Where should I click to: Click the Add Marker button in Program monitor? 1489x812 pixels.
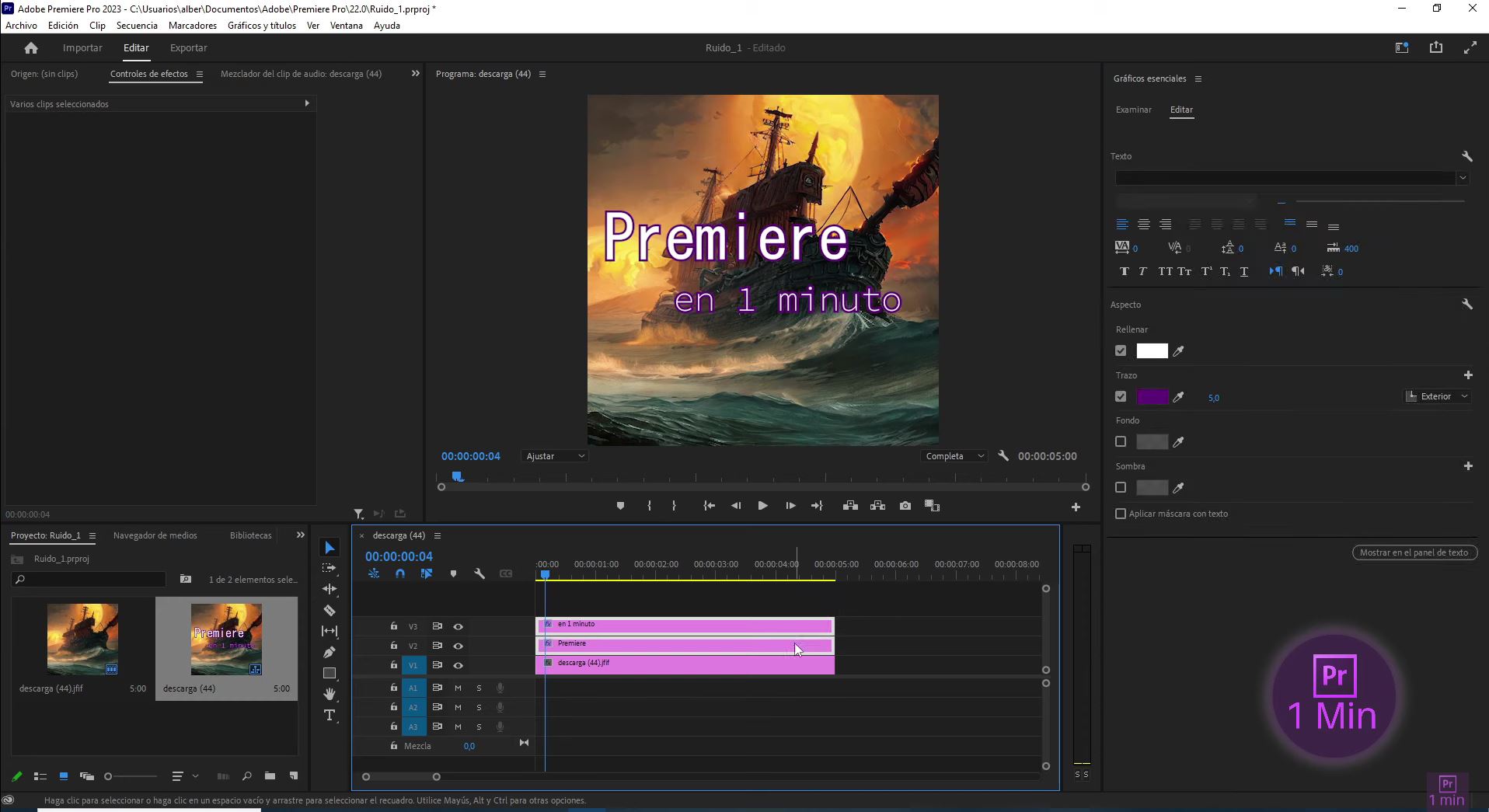click(620, 506)
